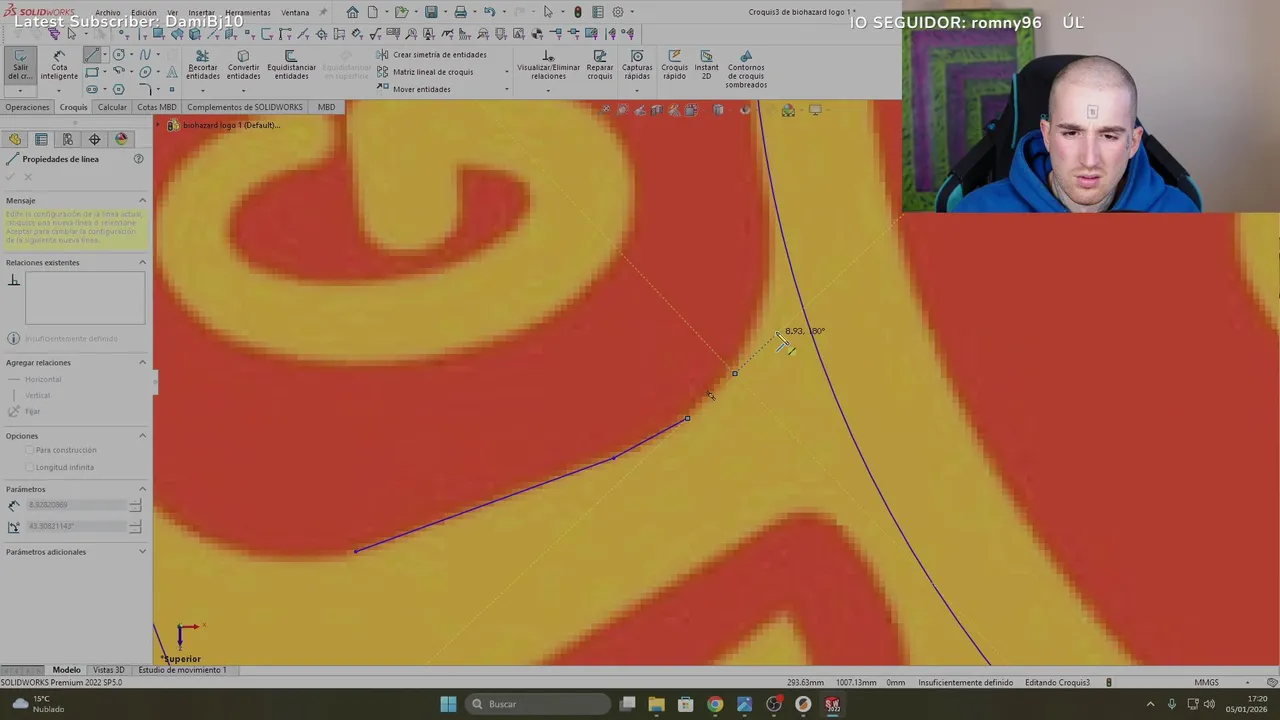Toggle Contornos de croquis sombreados
1280x720 pixels.
pyautogui.click(x=746, y=69)
